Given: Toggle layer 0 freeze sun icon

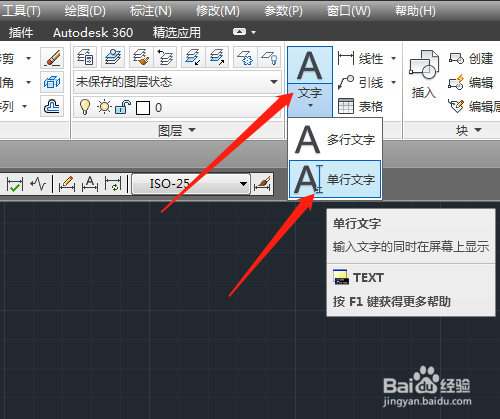Looking at the screenshot, I should pos(104,107).
